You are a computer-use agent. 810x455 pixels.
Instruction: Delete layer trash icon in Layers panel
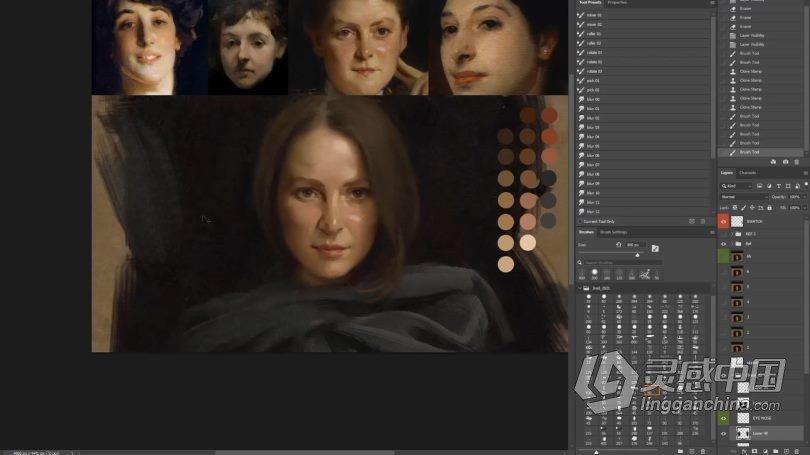coord(797,451)
